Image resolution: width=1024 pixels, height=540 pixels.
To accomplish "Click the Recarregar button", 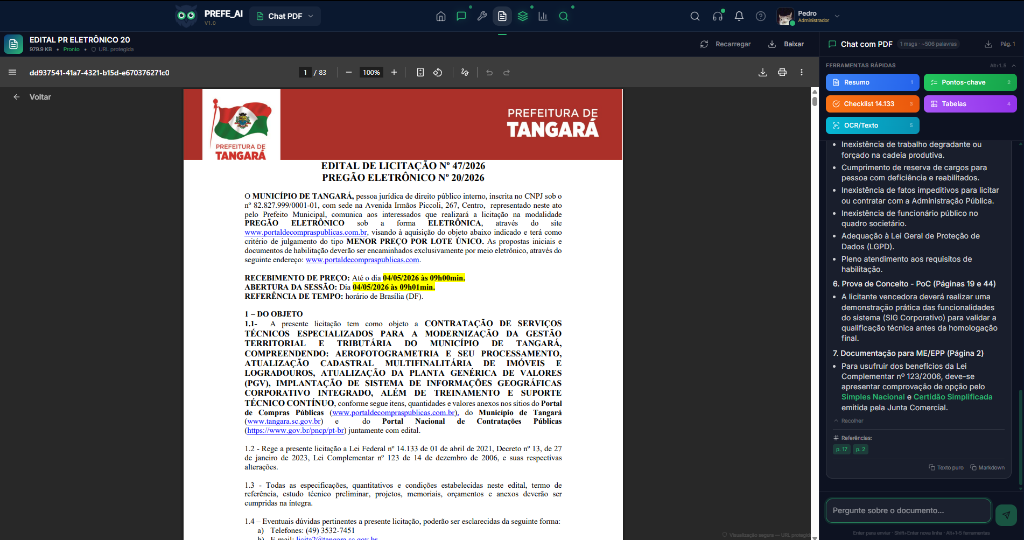I will 726,44.
